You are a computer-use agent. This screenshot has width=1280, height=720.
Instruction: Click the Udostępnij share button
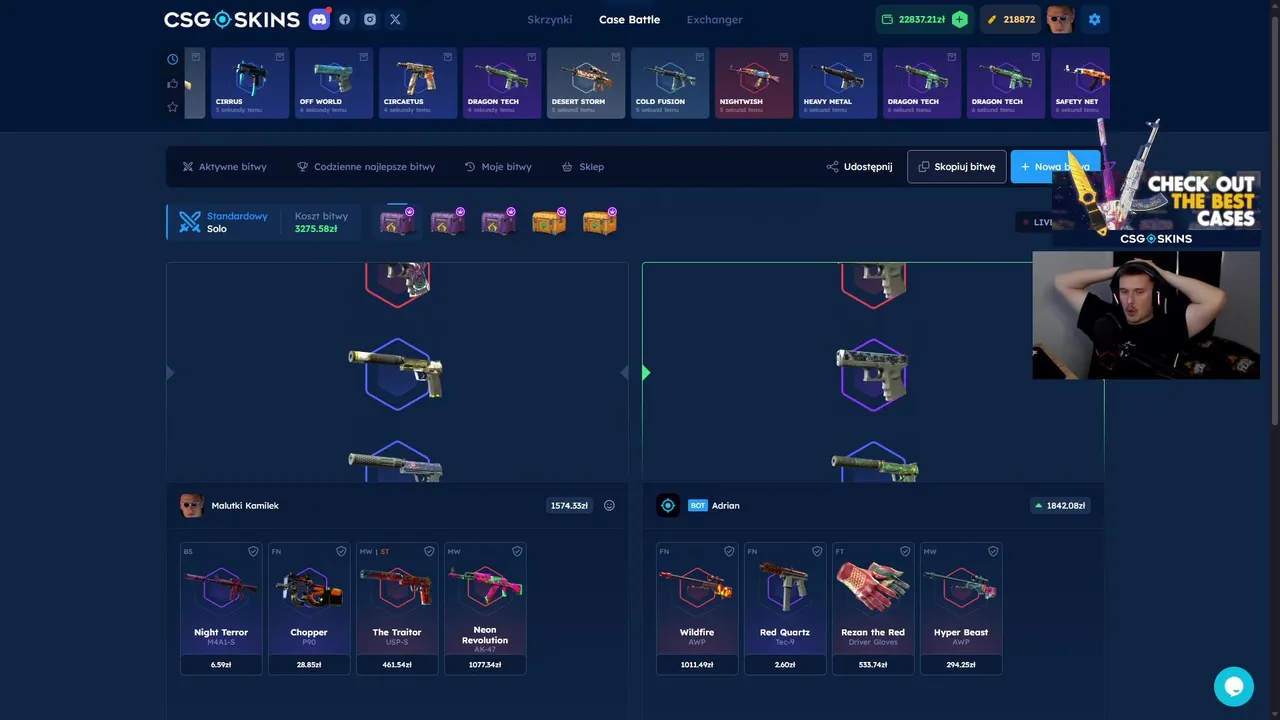click(x=860, y=167)
